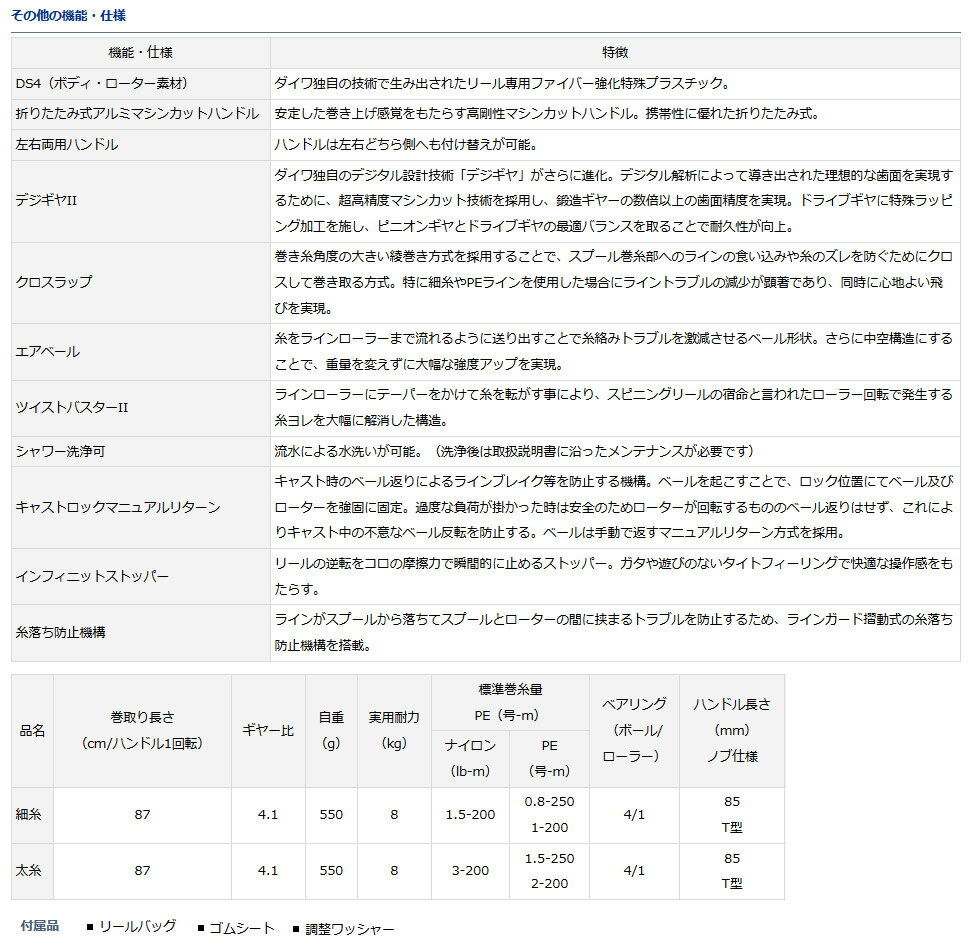Click the その他の機能・仕様 section heading
The image size is (972, 948).
69,17
